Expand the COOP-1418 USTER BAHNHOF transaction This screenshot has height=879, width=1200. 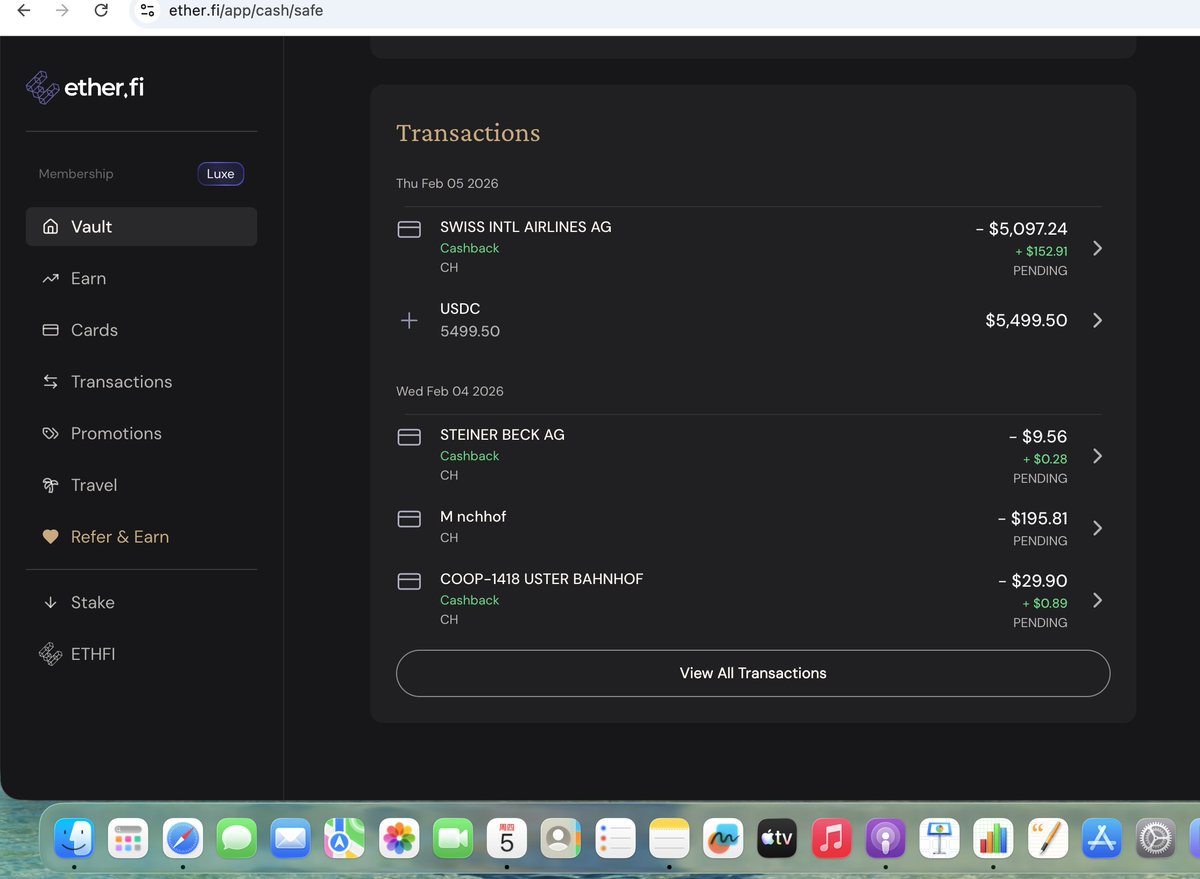click(x=1098, y=600)
